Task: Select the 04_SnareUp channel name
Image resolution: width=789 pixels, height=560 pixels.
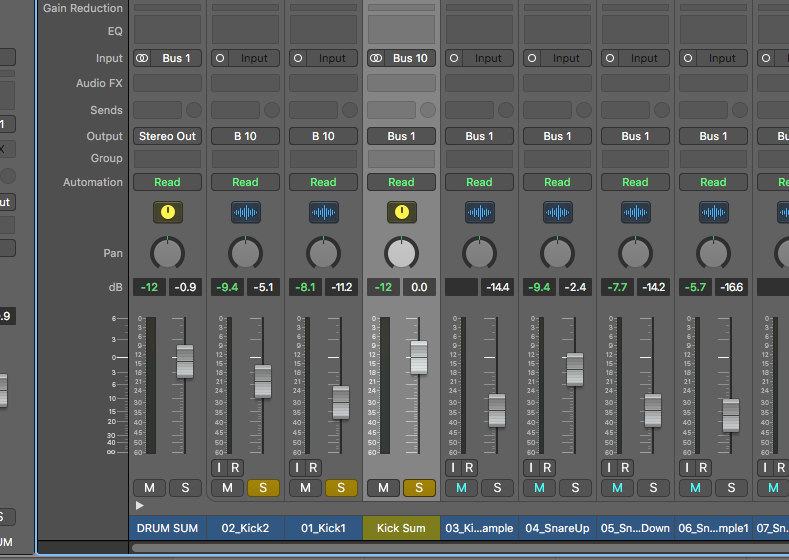Action: [x=558, y=528]
